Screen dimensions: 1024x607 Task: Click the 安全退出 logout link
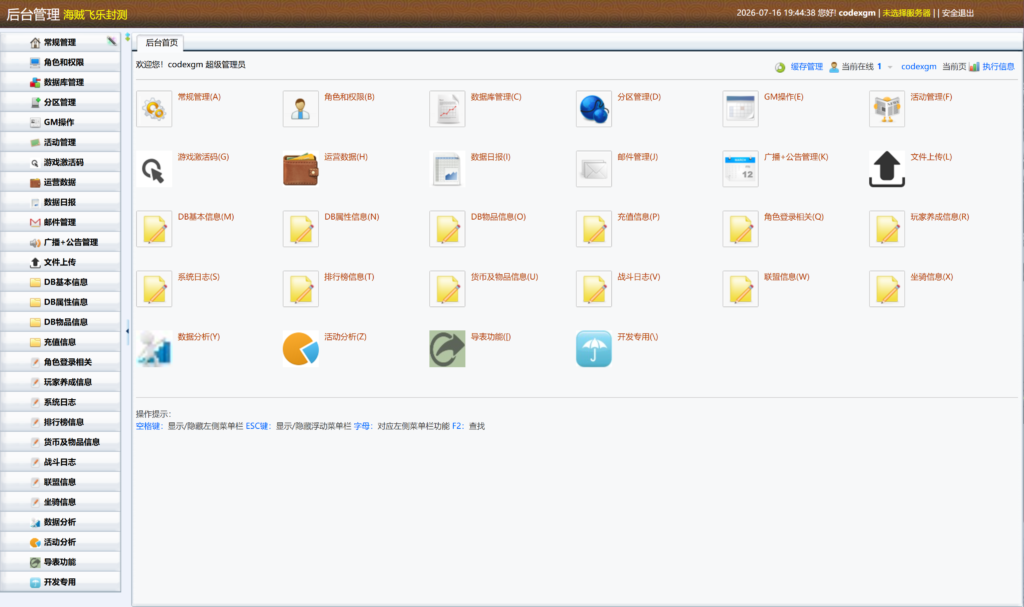(x=957, y=13)
